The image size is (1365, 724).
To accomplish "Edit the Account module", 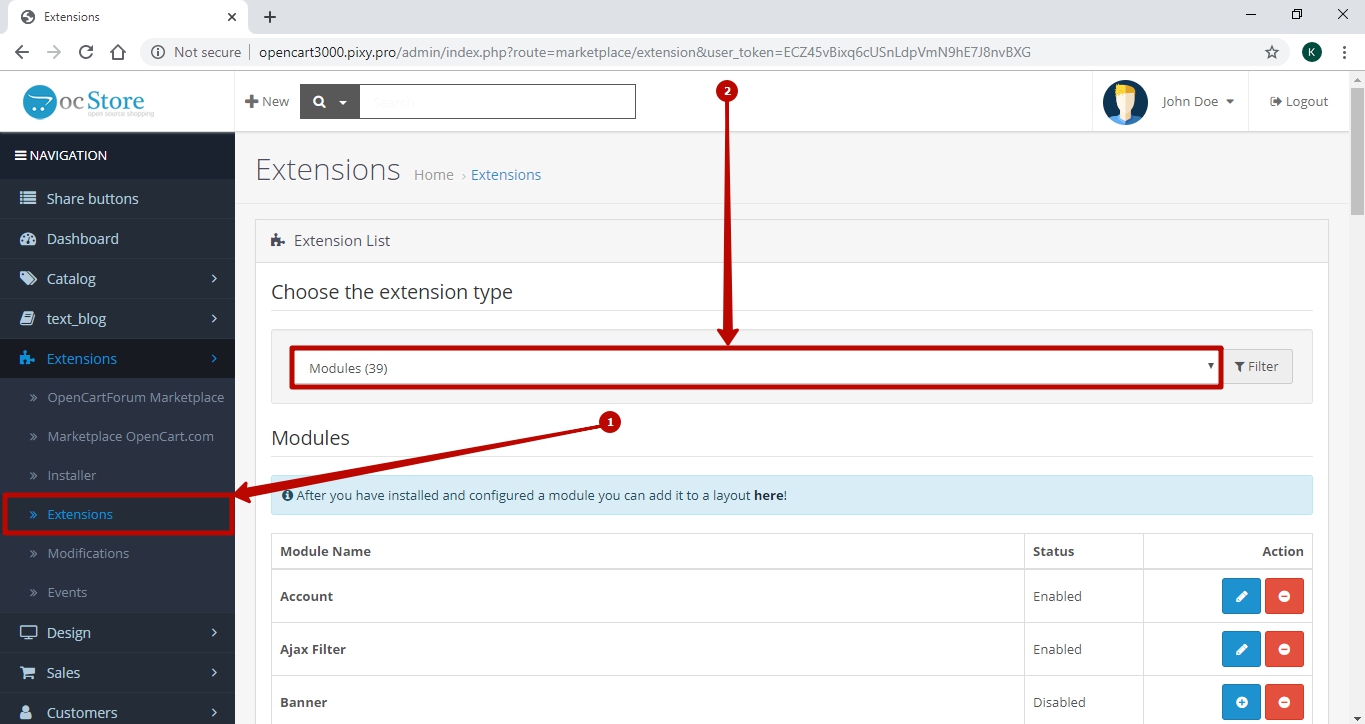I will click(x=1241, y=596).
